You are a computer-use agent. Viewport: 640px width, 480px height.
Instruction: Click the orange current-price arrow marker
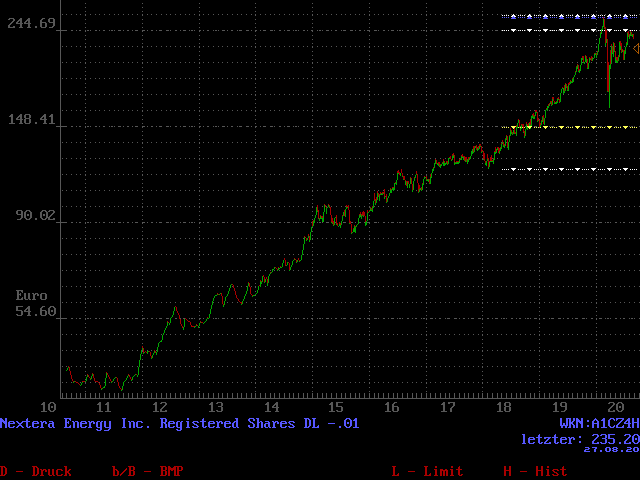pos(636,48)
